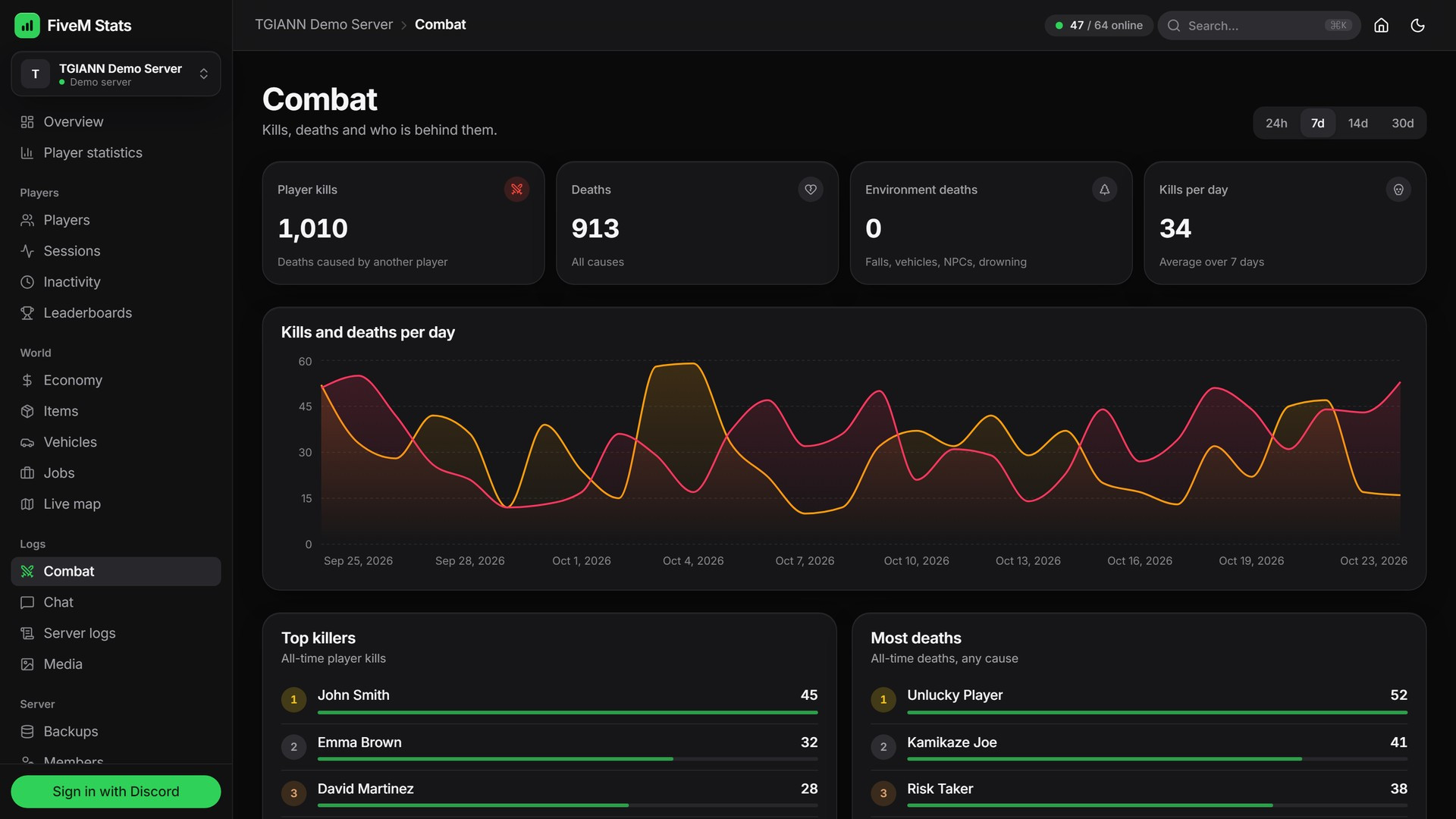Click the crossed swords icon on Player kills card
This screenshot has width=1456, height=819.
516,190
